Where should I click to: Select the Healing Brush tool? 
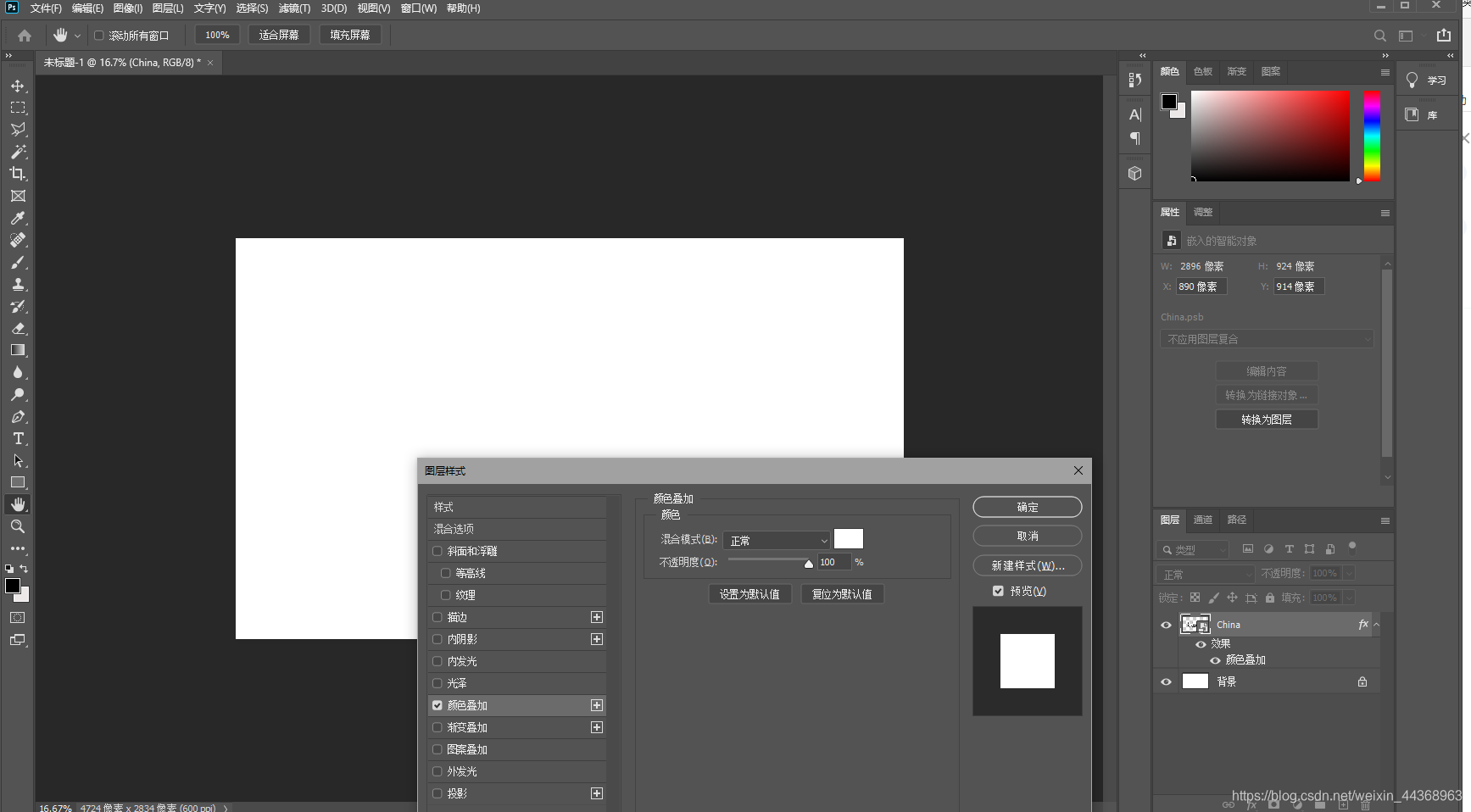click(x=18, y=240)
